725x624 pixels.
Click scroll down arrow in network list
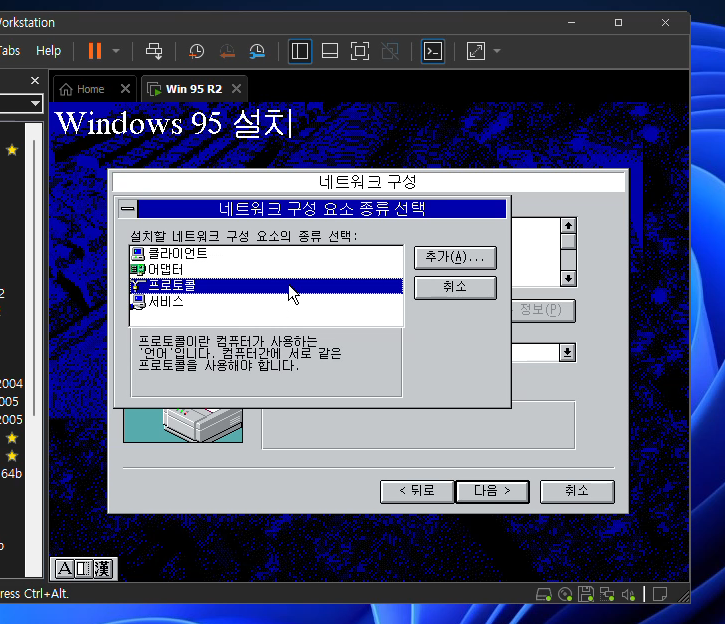(568, 278)
